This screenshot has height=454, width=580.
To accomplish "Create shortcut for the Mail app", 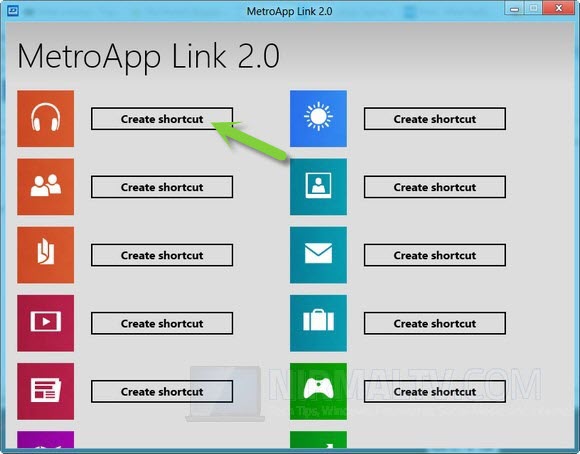I will (435, 255).
